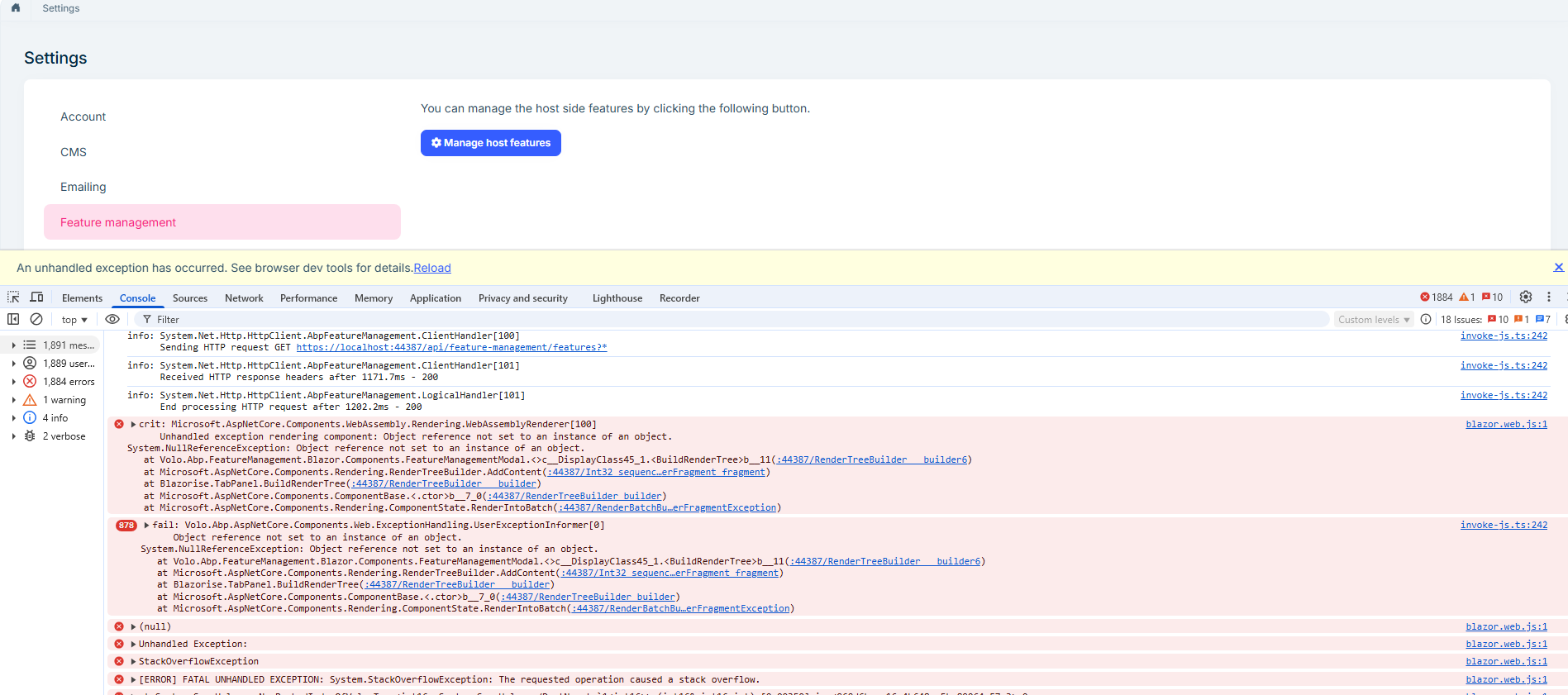1568x695 pixels.
Task: Open blazor.web.js:1 link beside StackOverflowException
Action: [1506, 661]
